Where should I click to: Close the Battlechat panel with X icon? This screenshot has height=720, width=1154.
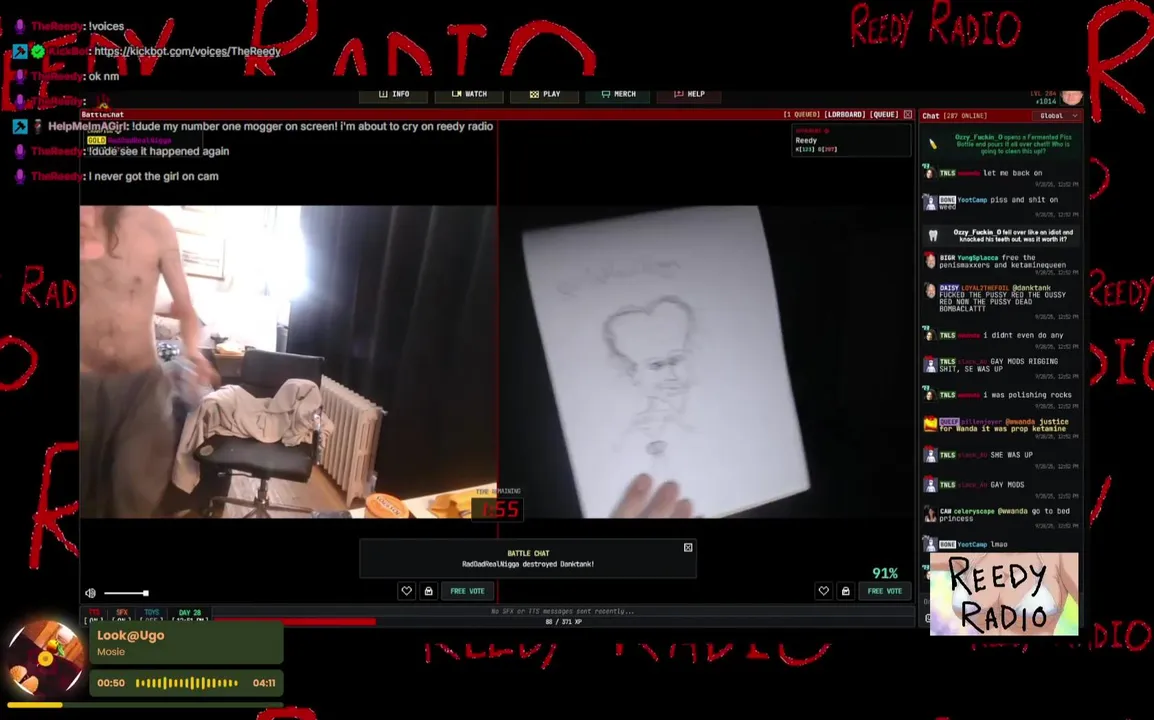tap(907, 115)
